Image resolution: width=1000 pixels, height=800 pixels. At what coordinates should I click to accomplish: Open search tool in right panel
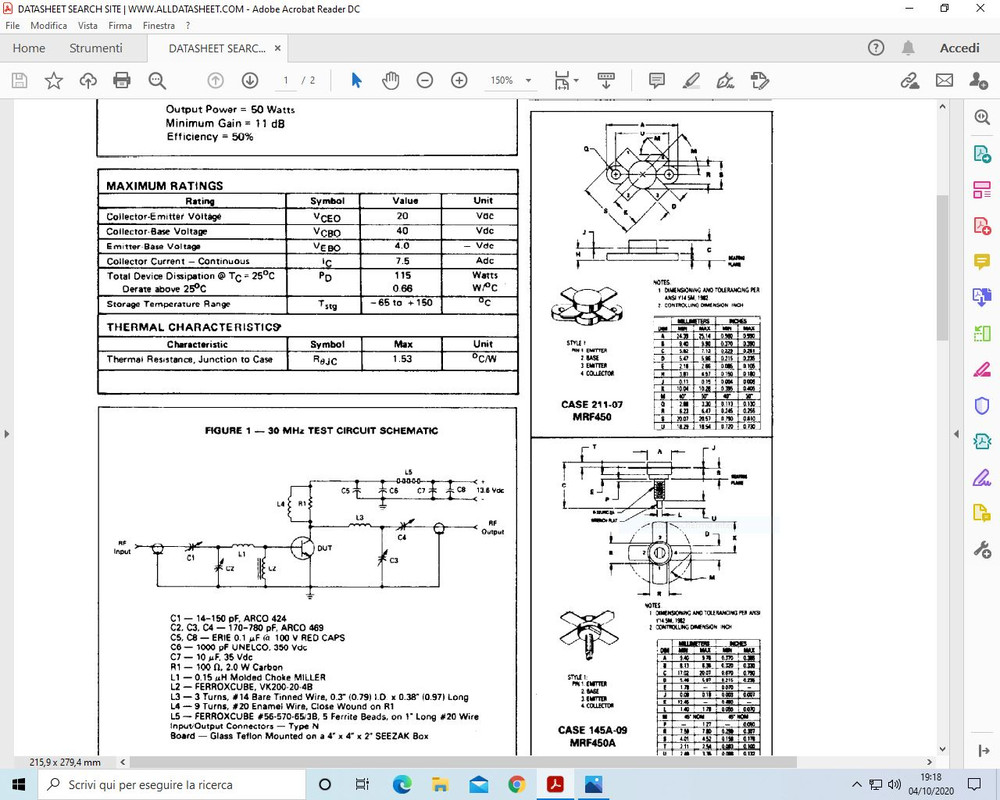[982, 117]
